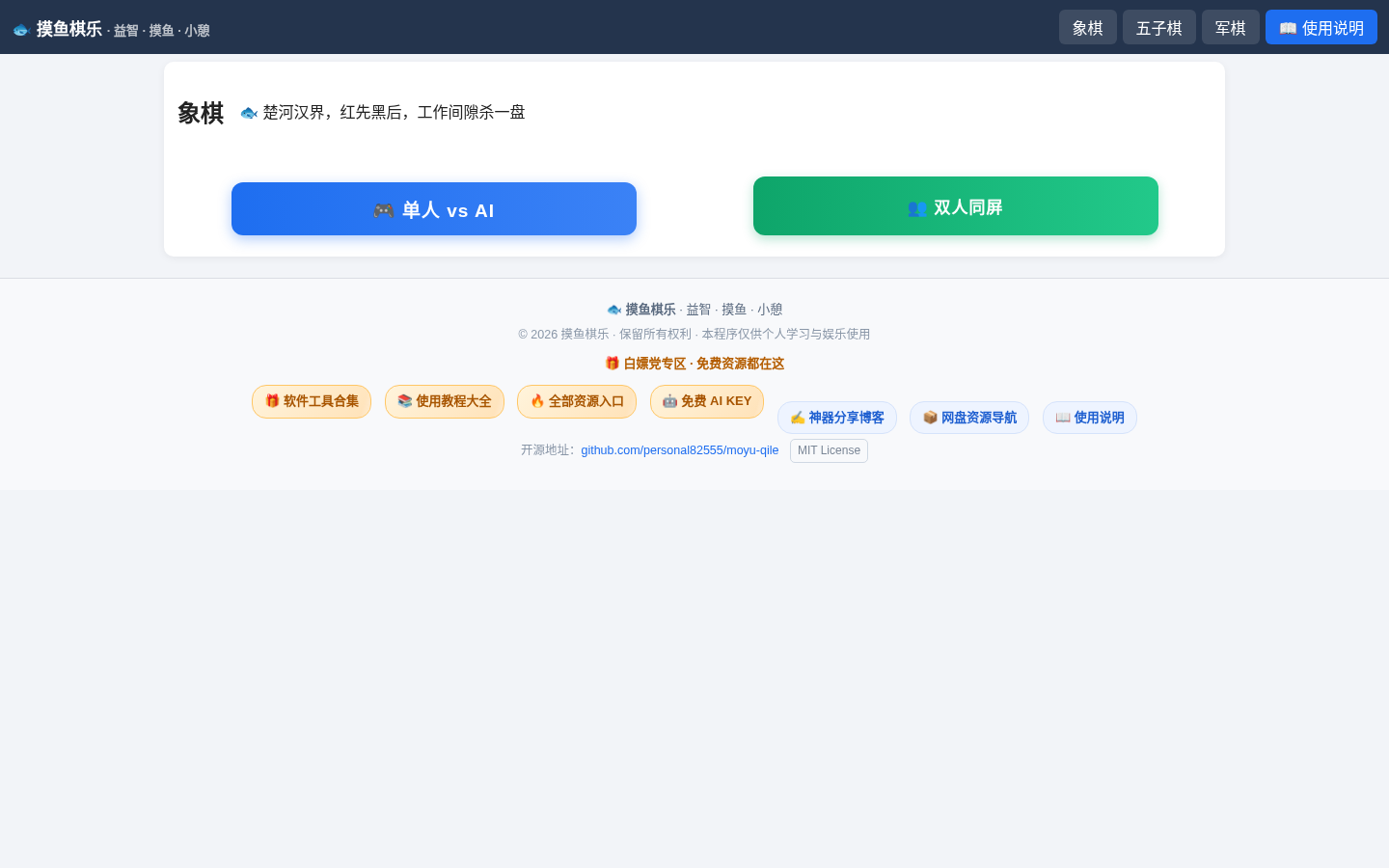Click the package icon on 网盘资源导航

tap(930, 418)
